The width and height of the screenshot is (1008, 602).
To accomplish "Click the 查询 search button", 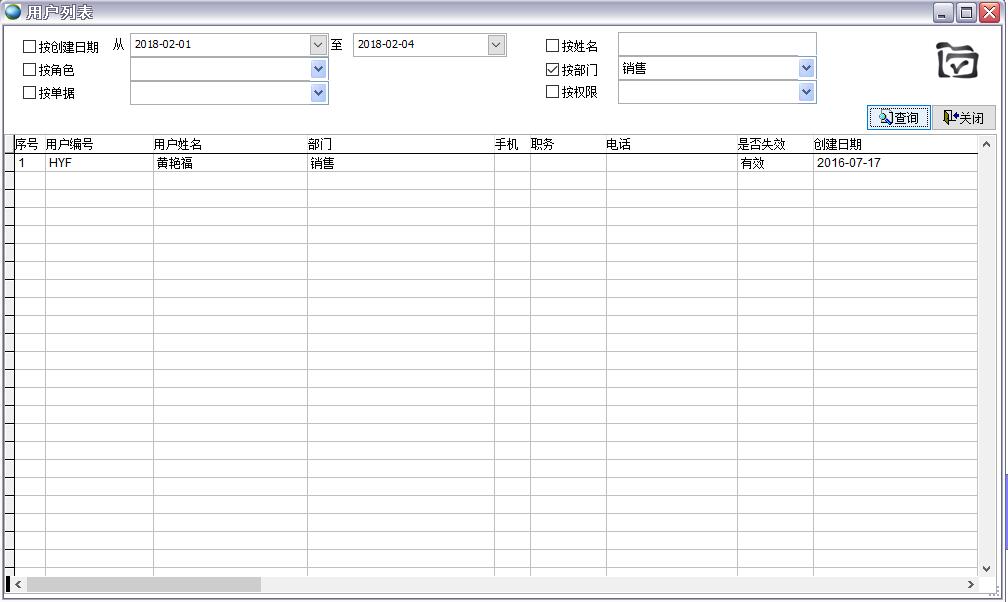I will (898, 118).
